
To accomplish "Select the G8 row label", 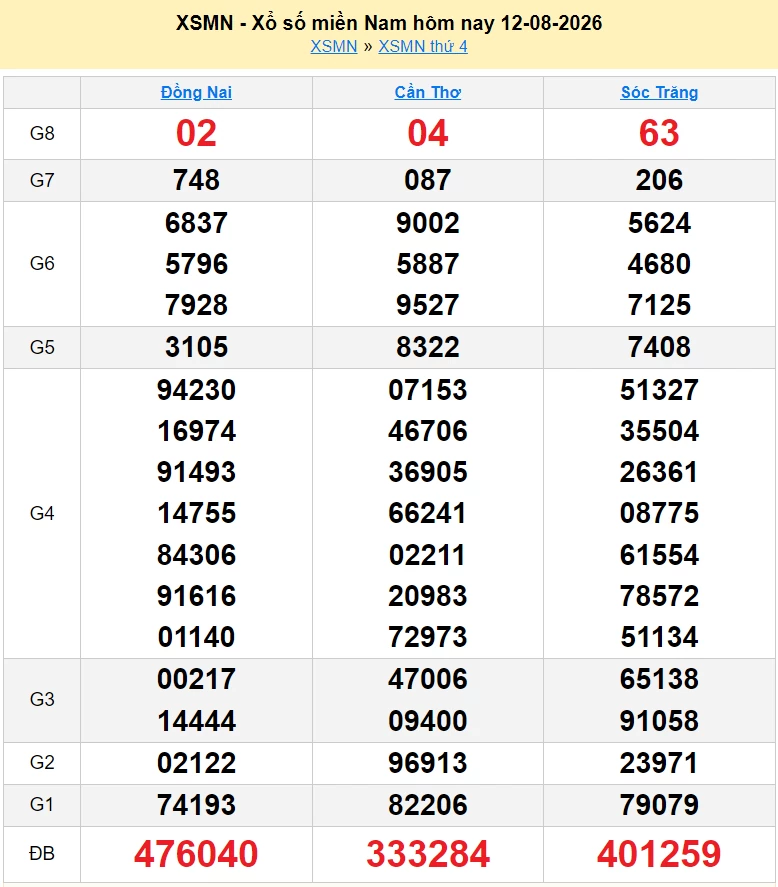I will pyautogui.click(x=42, y=134).
